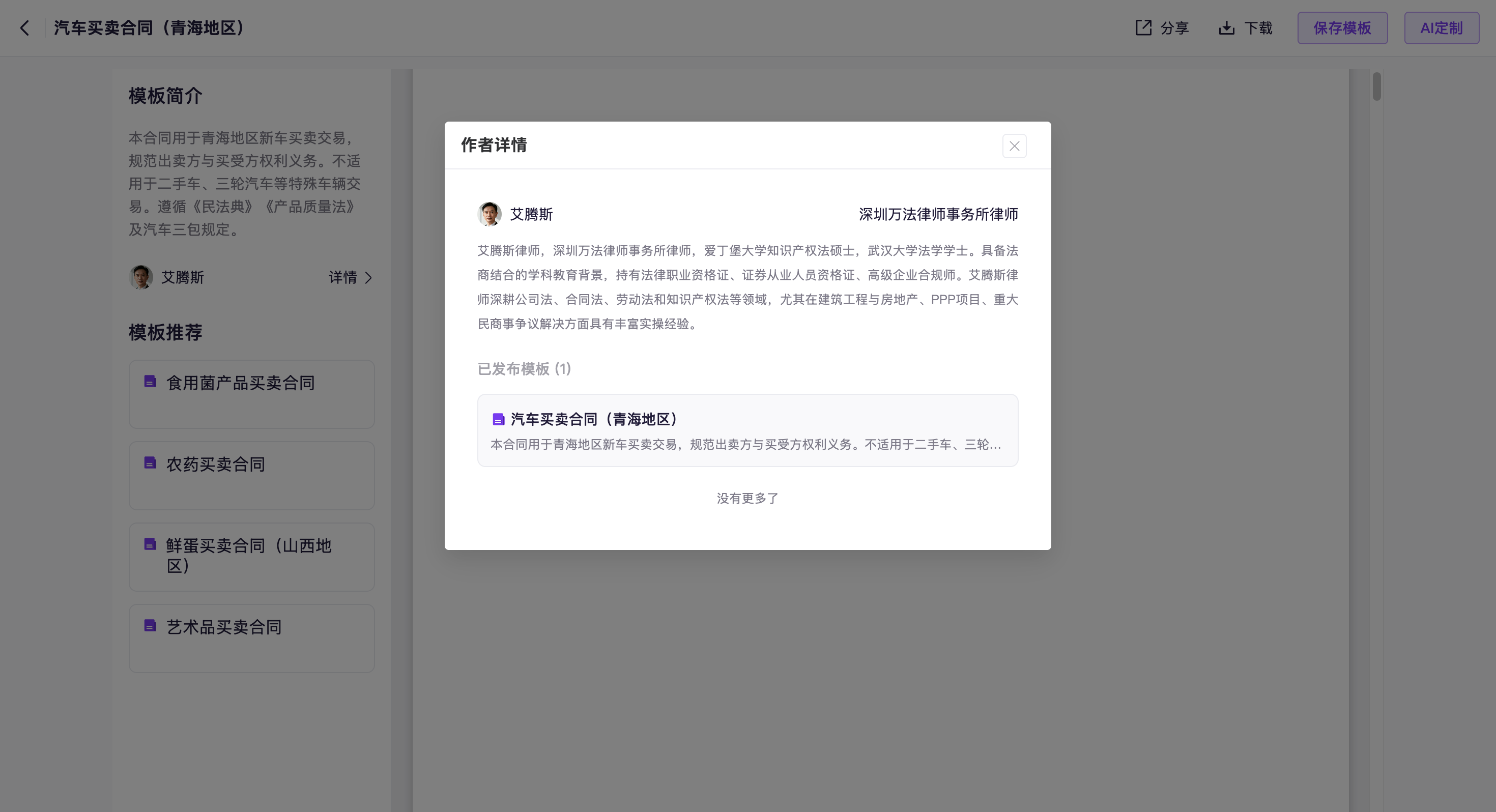
Task: Click purple document icon in published template
Action: (498, 419)
